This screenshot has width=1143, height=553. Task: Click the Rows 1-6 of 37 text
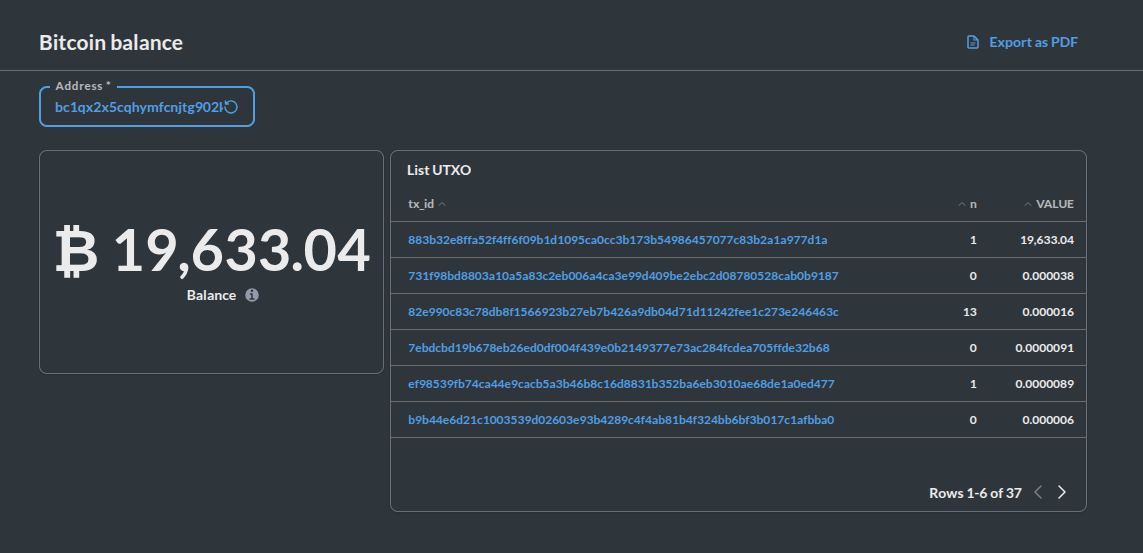[x=975, y=493]
